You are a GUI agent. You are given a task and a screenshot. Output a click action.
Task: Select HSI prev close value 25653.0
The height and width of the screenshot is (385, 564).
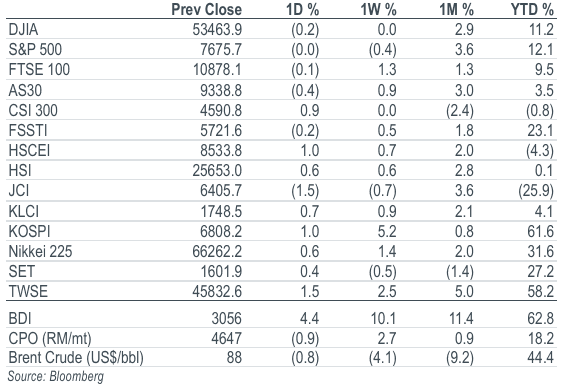click(x=217, y=171)
